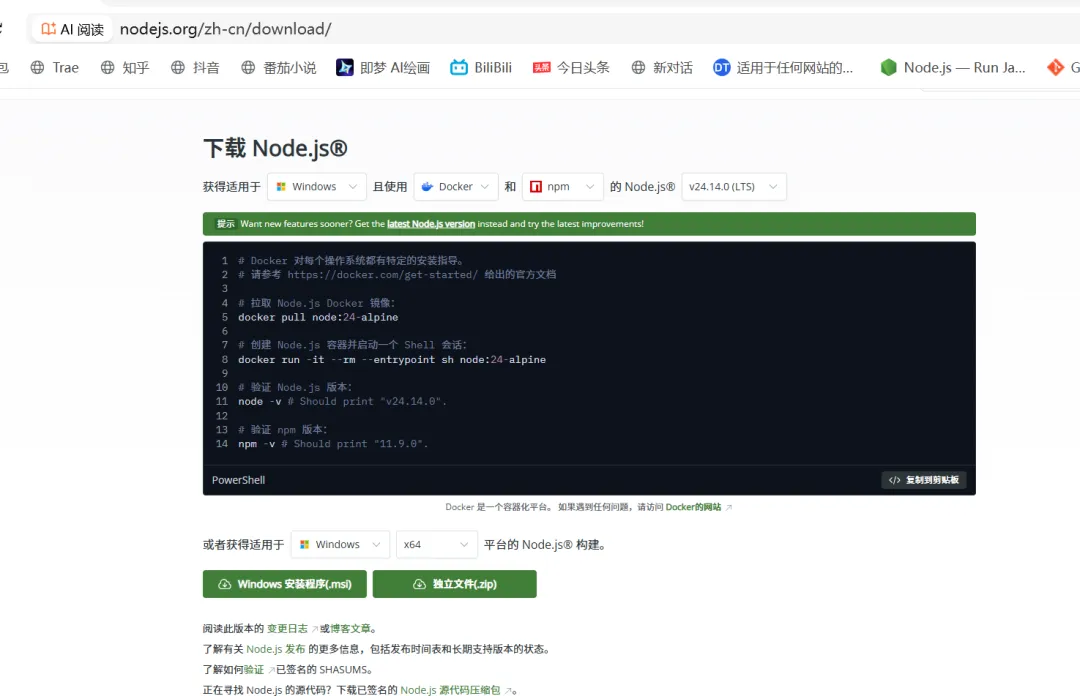Viewport: 1080px width, 696px height.
Task: Expand the lower Windows platform dropdown
Action: click(340, 544)
